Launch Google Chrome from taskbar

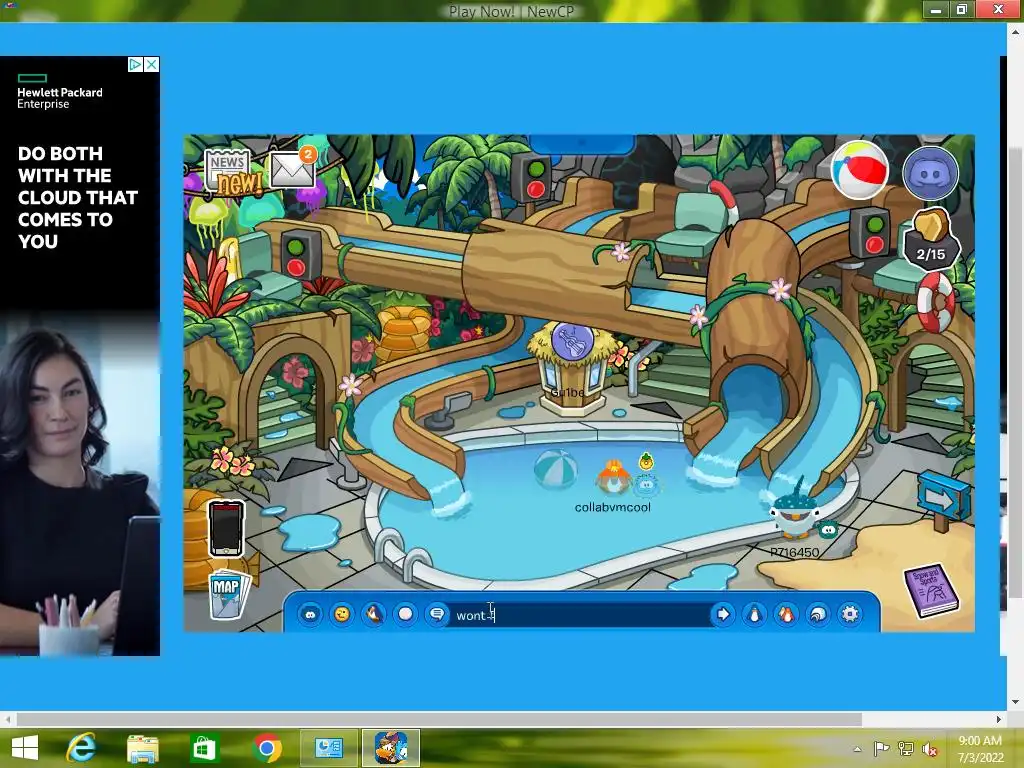point(266,748)
